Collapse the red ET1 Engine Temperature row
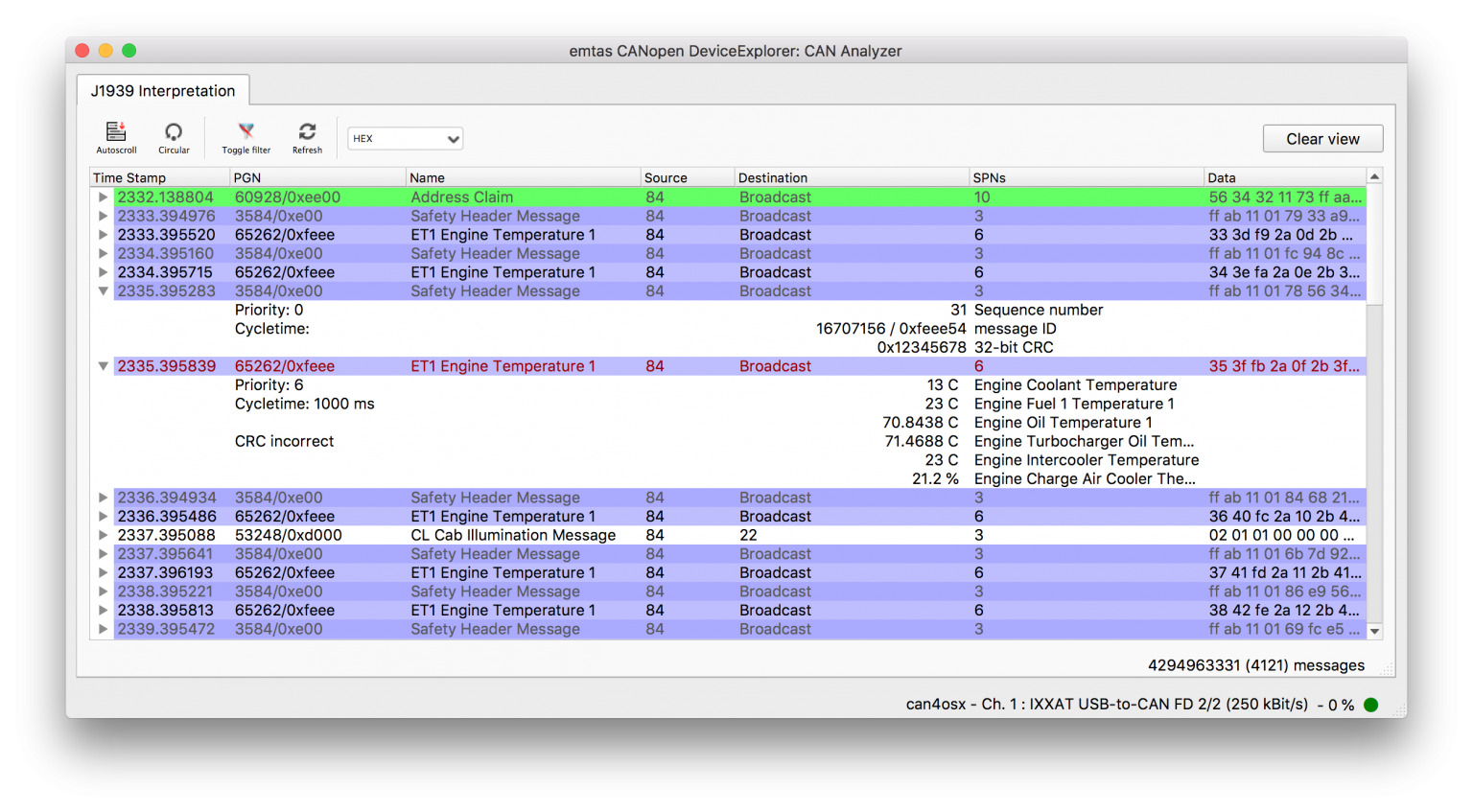Screen dimensions: 1473x812 (x=103, y=366)
